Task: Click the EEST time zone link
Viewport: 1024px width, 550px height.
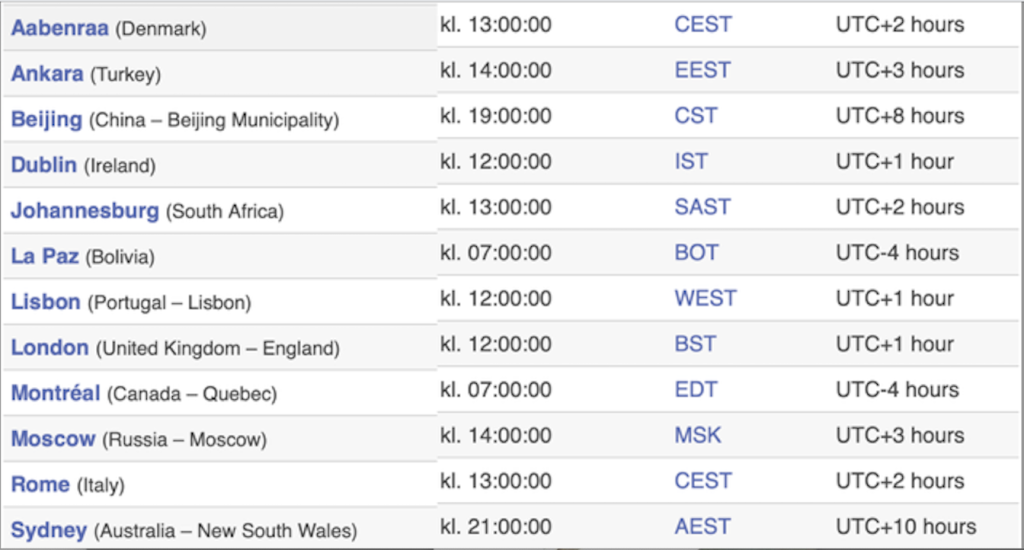Action: coord(702,70)
